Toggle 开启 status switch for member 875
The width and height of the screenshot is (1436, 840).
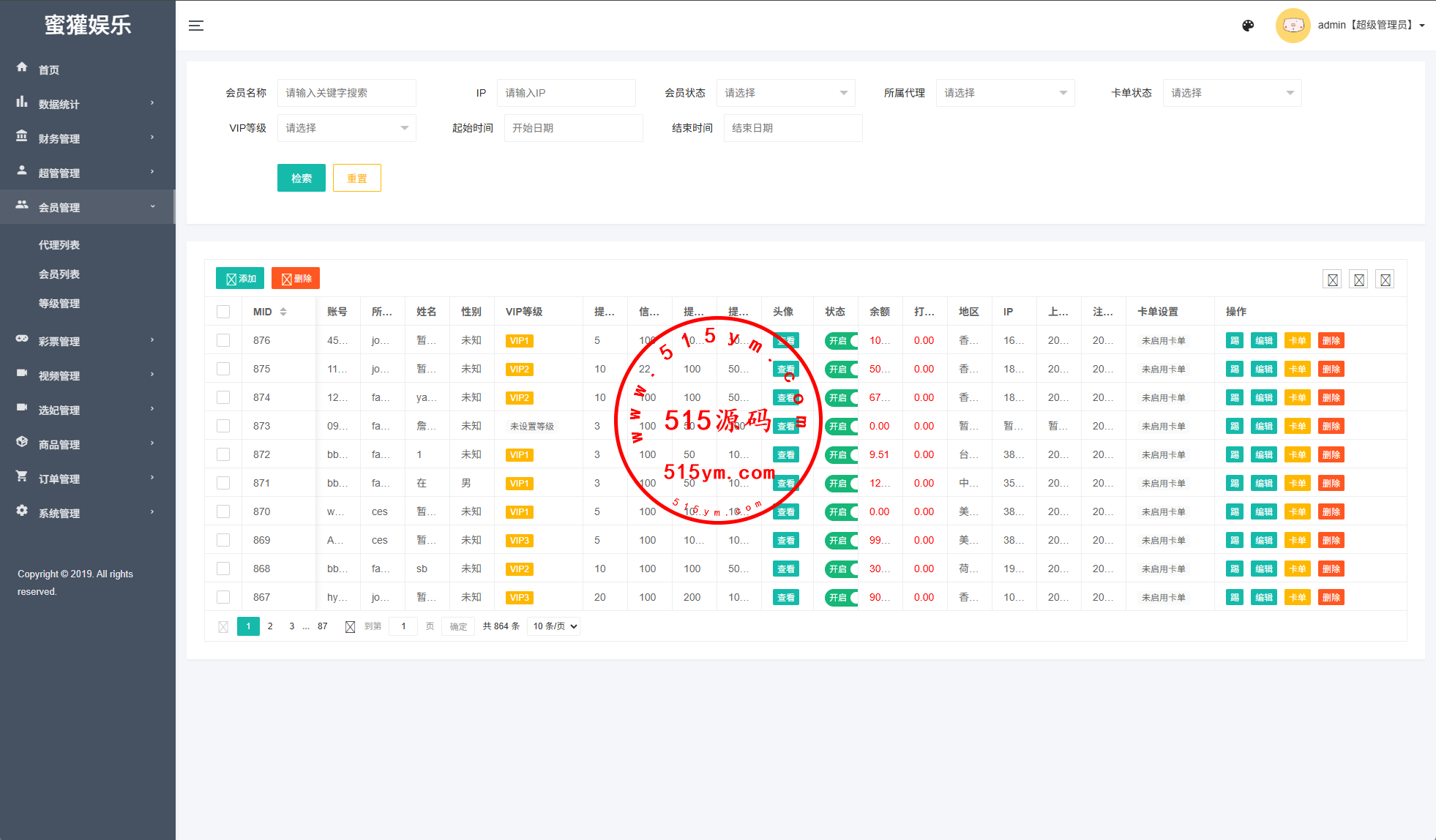pyautogui.click(x=841, y=370)
